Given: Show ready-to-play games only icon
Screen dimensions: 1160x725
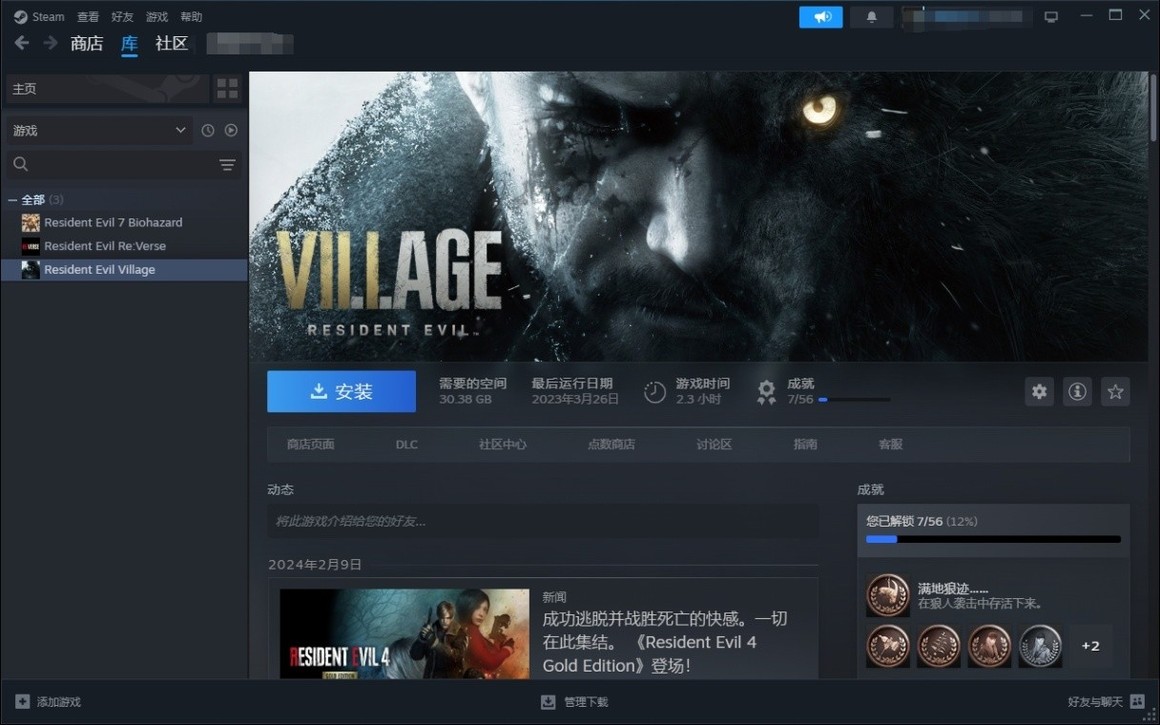Looking at the screenshot, I should [232, 130].
